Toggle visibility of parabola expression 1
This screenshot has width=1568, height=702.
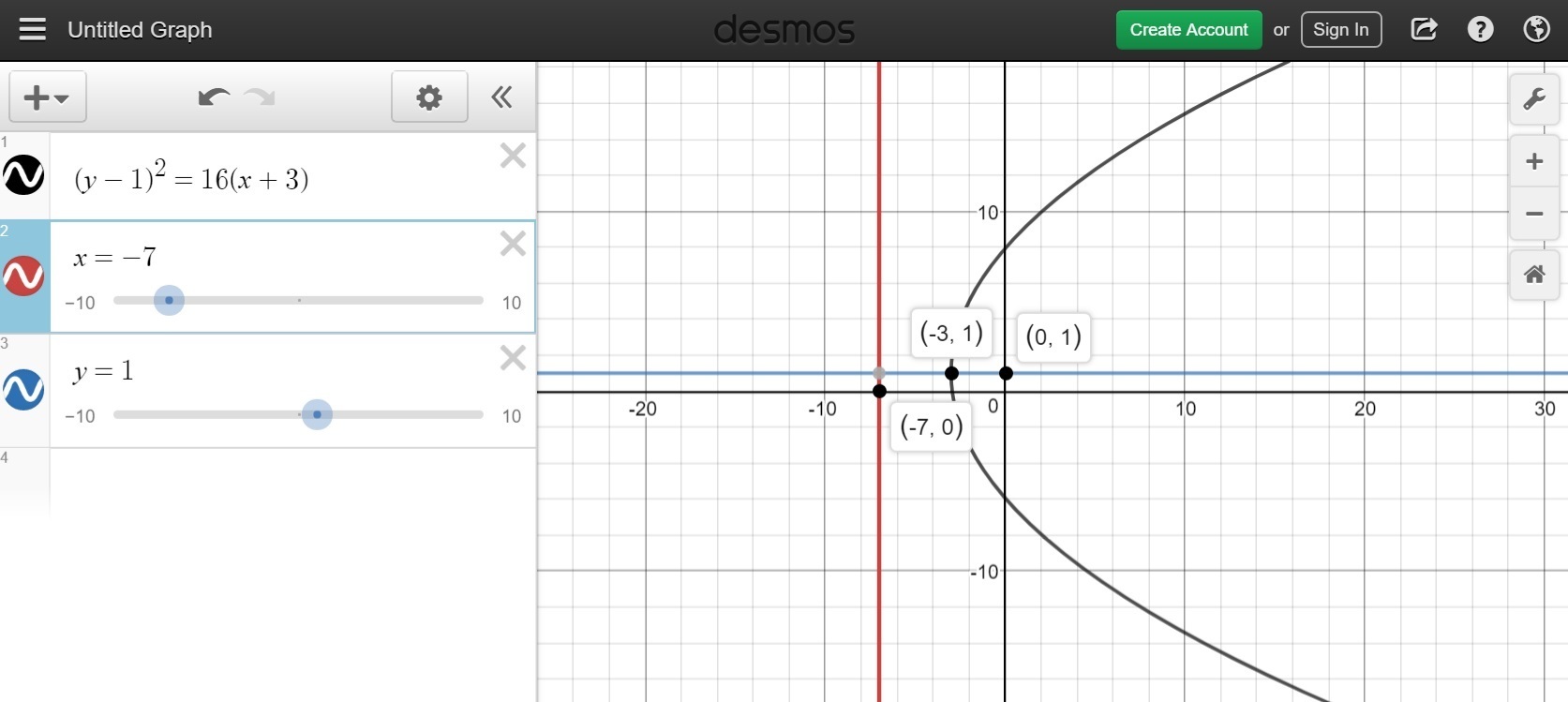23,174
